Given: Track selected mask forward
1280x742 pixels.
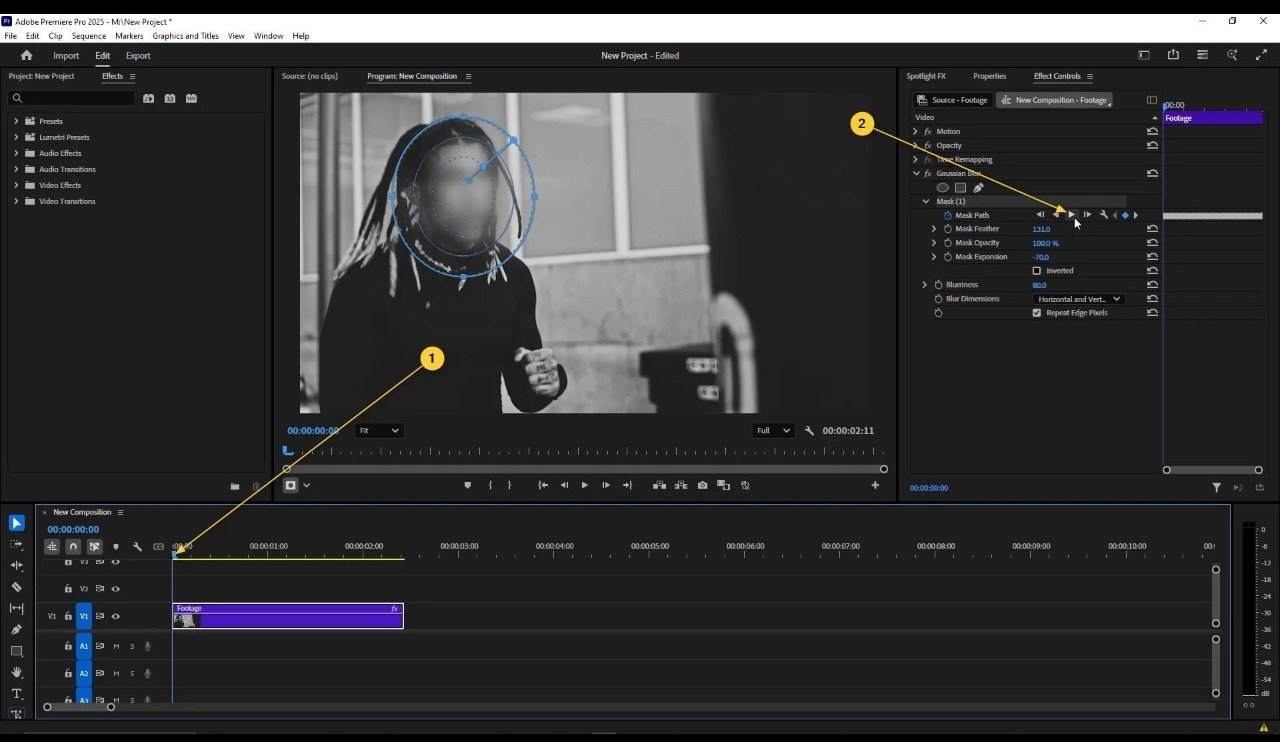Looking at the screenshot, I should [1072, 215].
